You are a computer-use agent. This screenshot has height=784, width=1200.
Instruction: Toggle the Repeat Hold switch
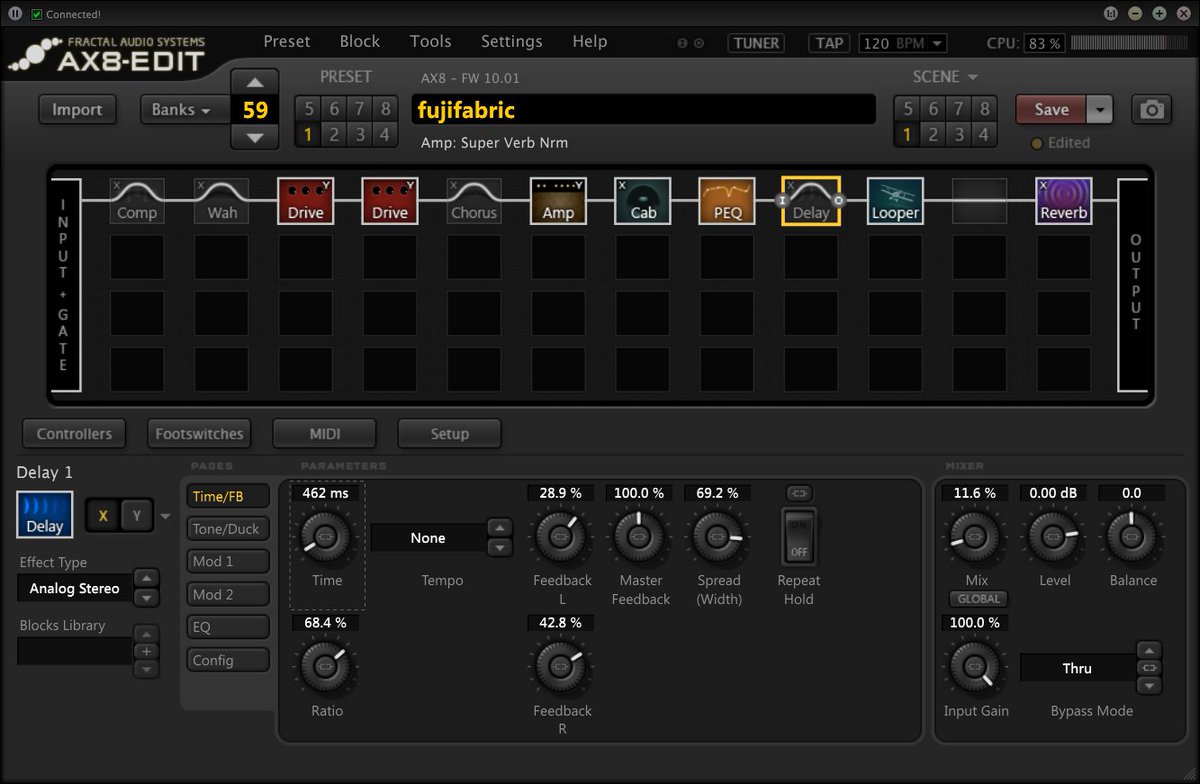[x=799, y=537]
